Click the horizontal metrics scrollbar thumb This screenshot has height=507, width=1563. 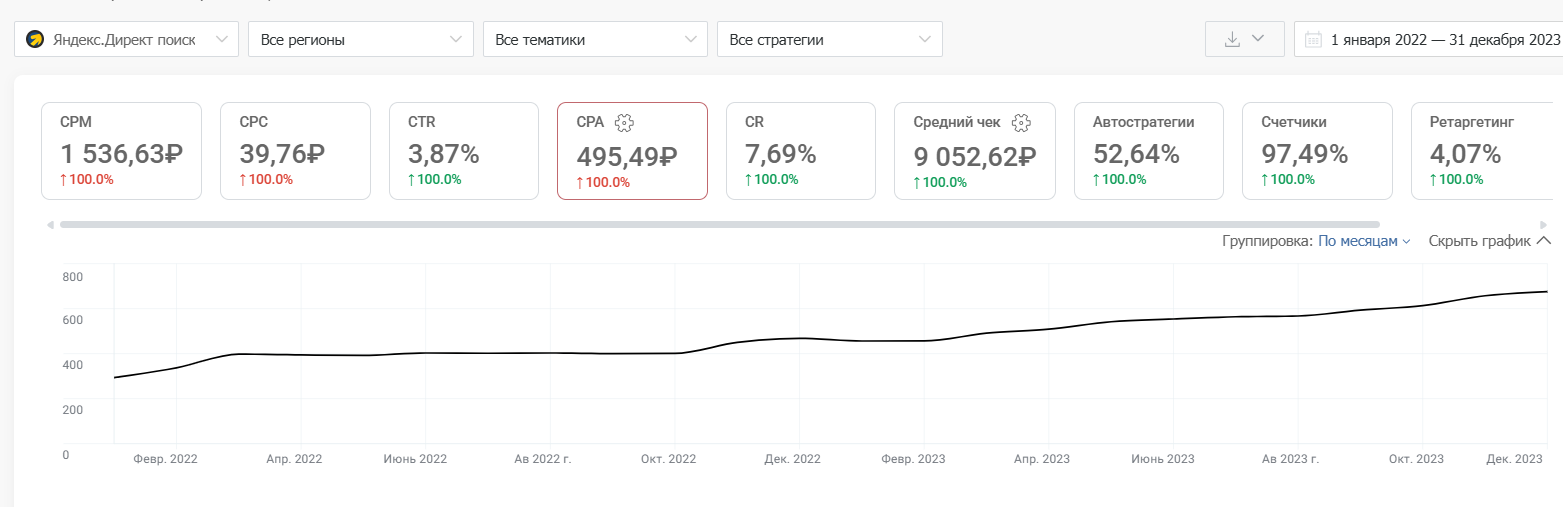[719, 225]
